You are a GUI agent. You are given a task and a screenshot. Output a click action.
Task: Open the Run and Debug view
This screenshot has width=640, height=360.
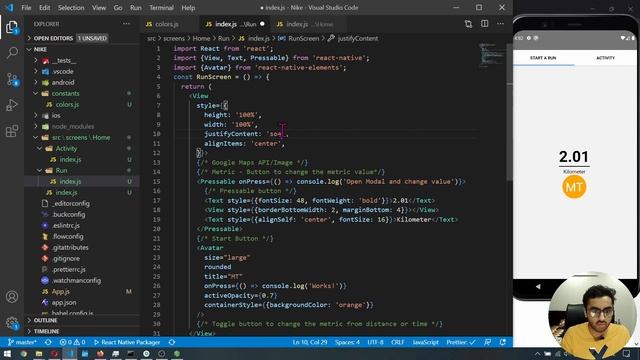click(x=12, y=105)
